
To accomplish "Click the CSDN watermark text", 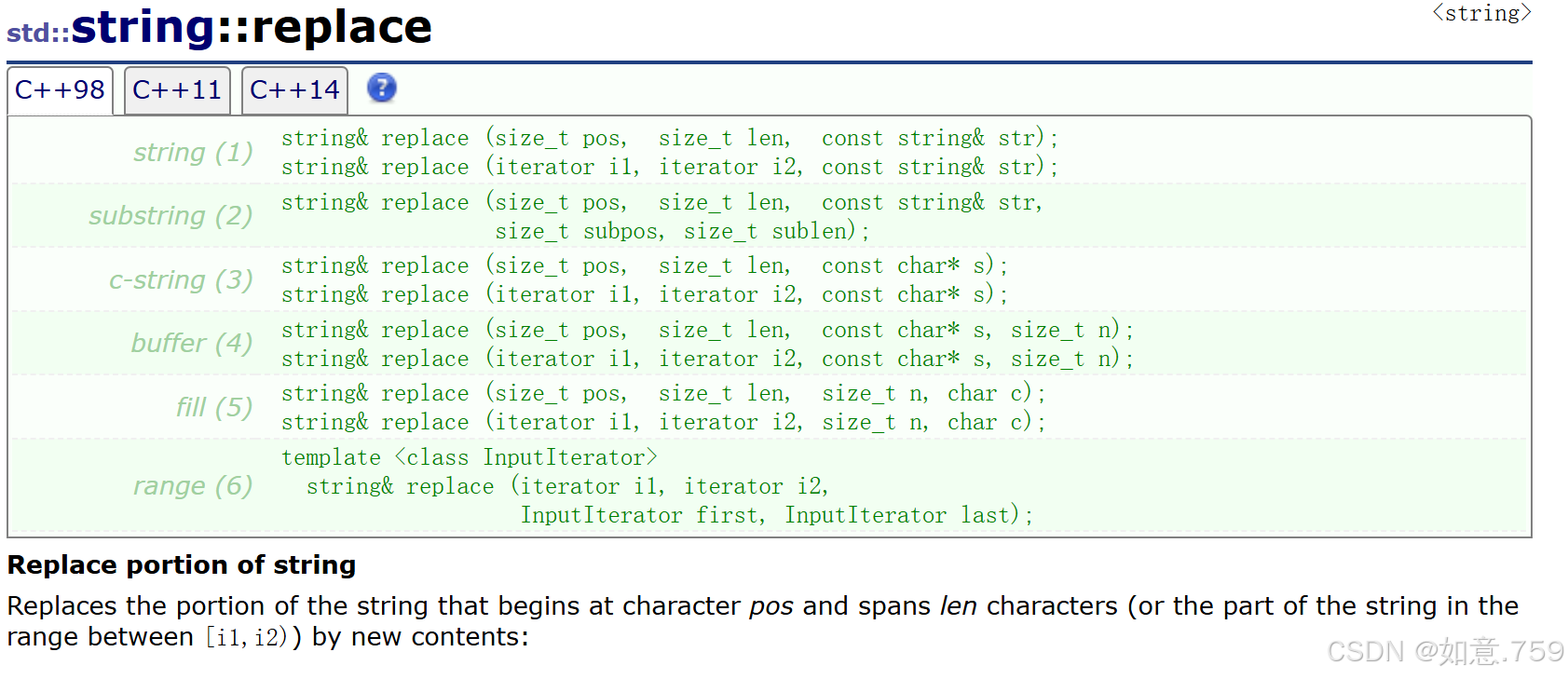I will pos(1445,651).
